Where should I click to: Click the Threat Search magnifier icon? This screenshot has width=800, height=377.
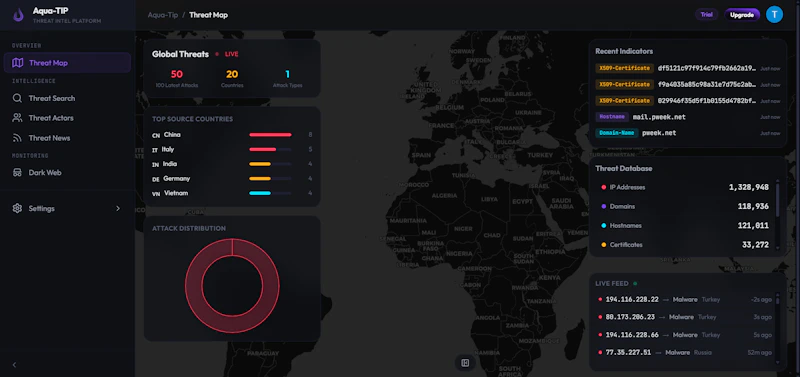(17, 98)
